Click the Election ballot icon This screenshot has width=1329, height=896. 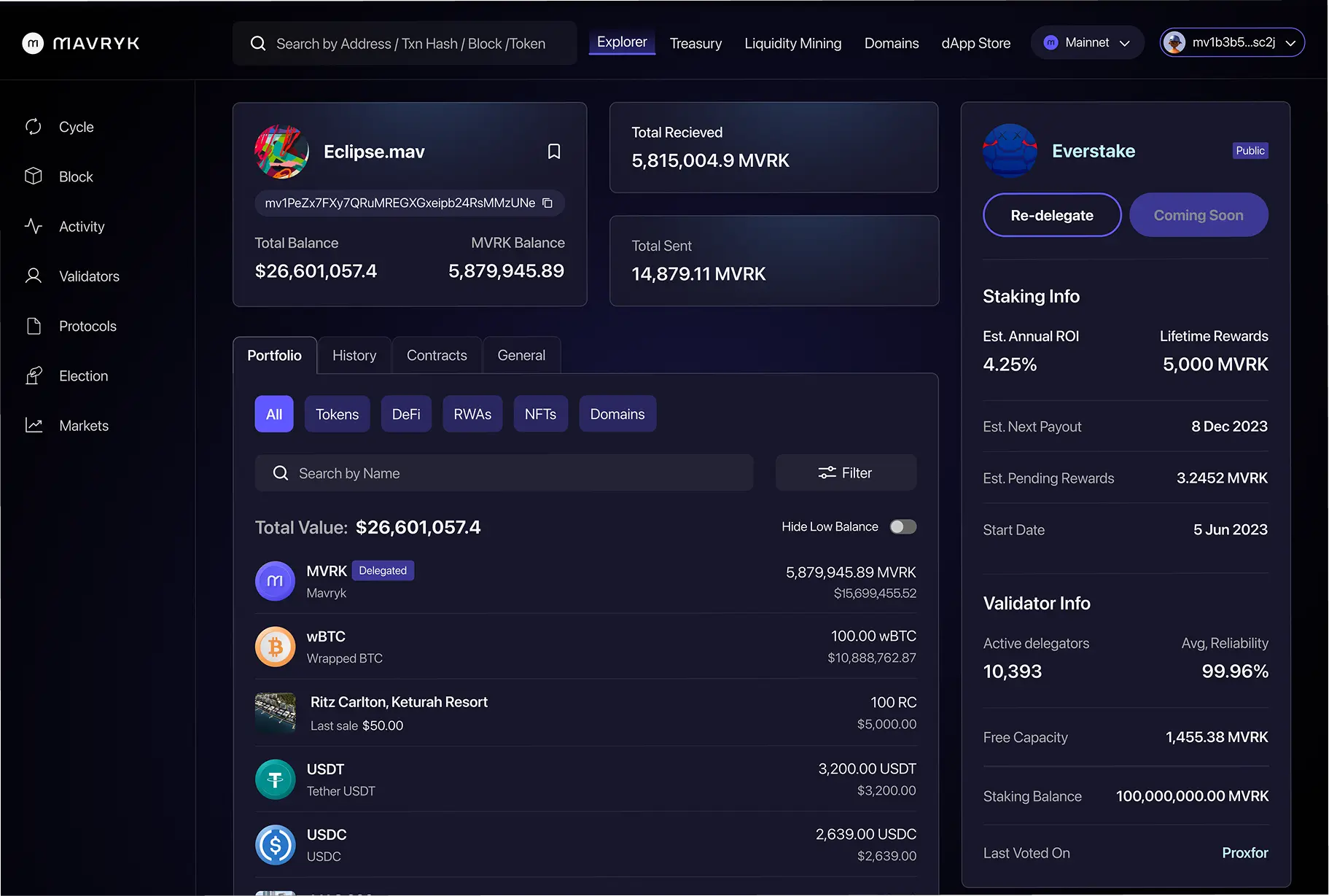34,376
